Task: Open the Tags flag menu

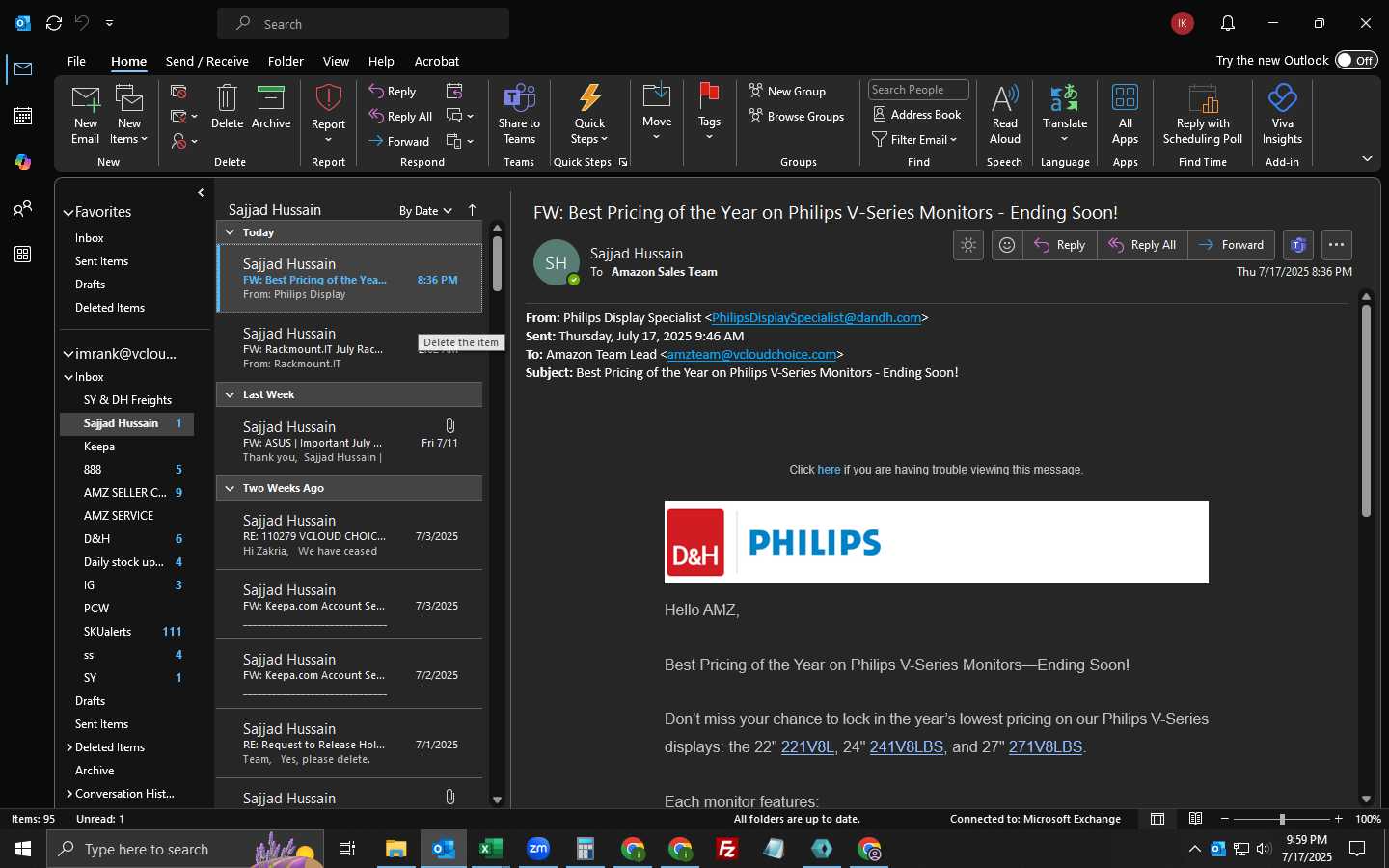Action: click(709, 112)
